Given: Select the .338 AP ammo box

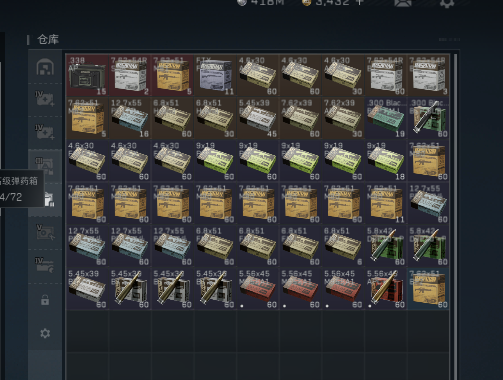Looking at the screenshot, I should (87, 75).
